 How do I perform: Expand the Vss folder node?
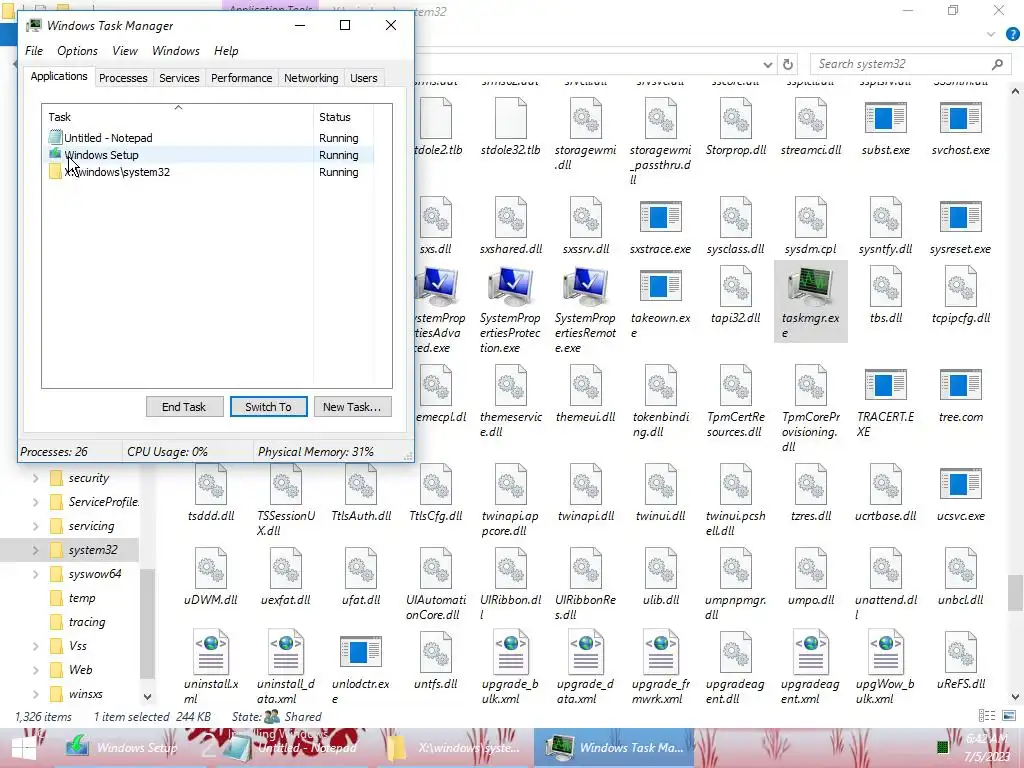click(x=36, y=646)
